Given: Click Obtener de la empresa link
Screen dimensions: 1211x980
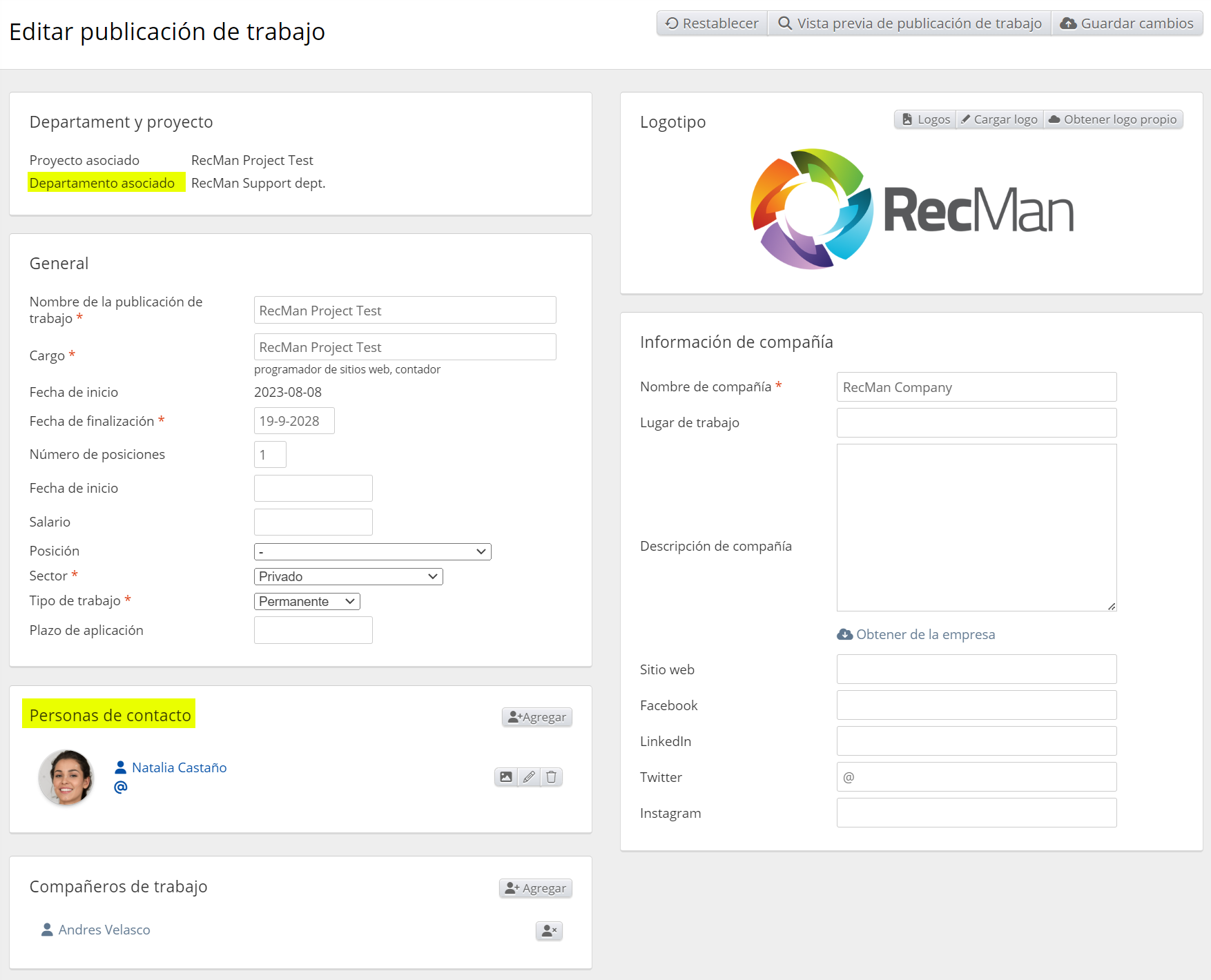Looking at the screenshot, I should pyautogui.click(x=916, y=634).
